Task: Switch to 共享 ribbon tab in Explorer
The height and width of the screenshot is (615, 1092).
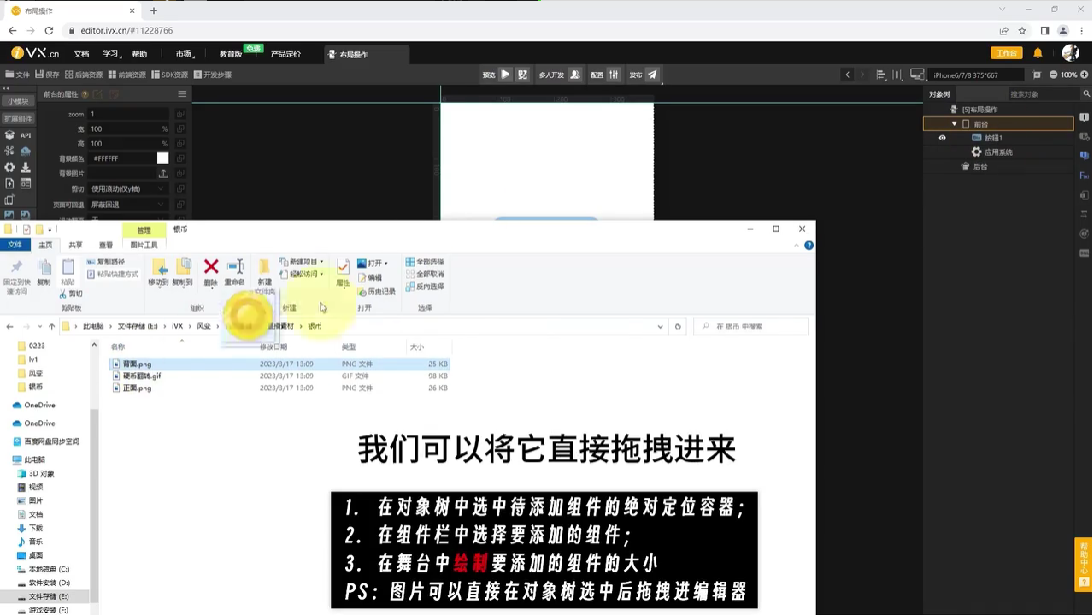Action: pyautogui.click(x=75, y=245)
